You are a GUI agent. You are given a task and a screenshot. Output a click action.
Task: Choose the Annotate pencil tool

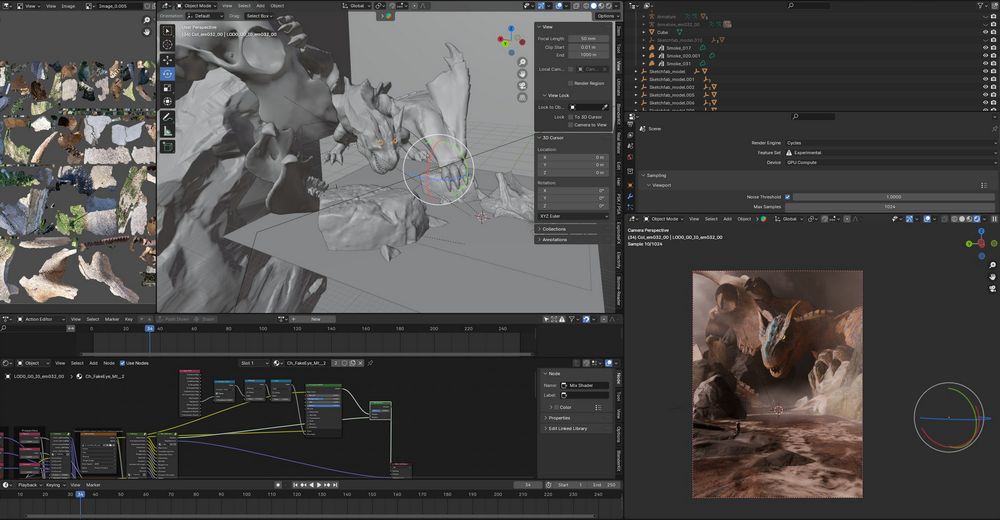pos(167,117)
